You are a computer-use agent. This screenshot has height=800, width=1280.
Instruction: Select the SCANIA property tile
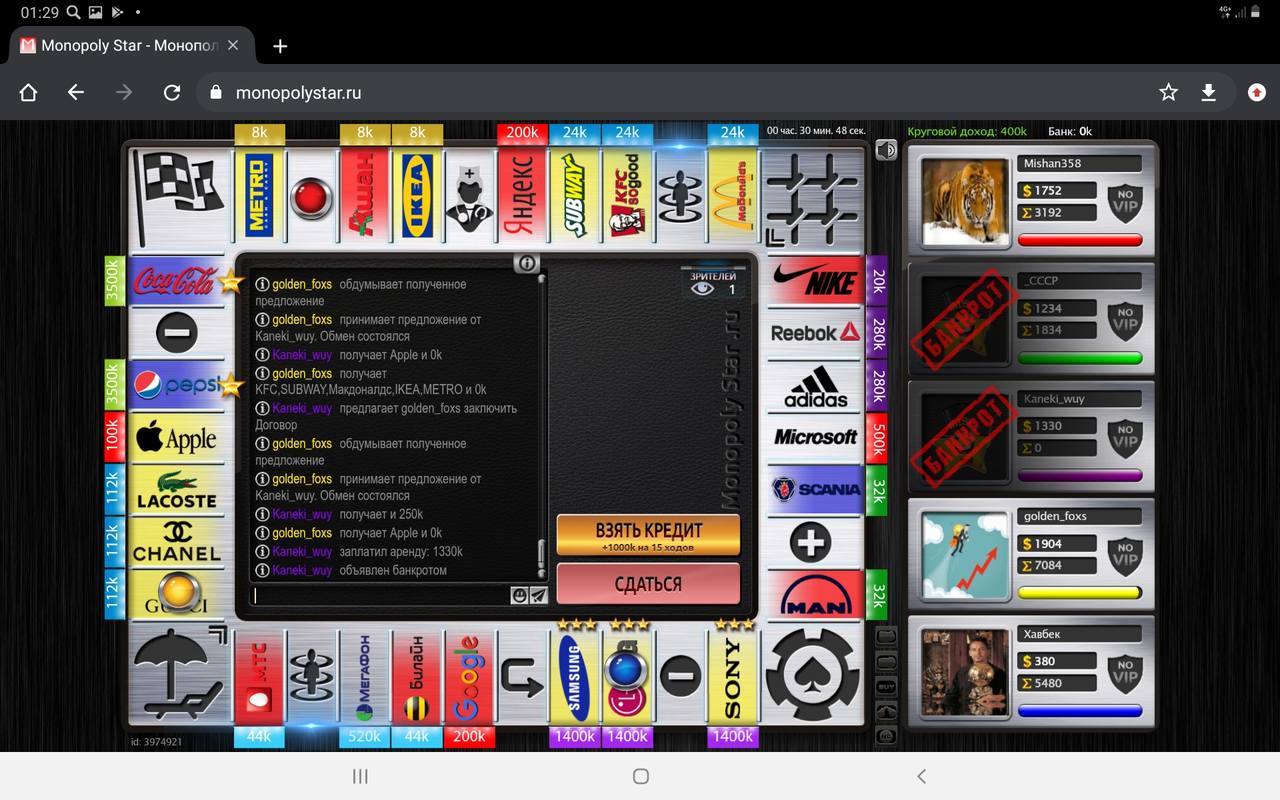pos(816,490)
